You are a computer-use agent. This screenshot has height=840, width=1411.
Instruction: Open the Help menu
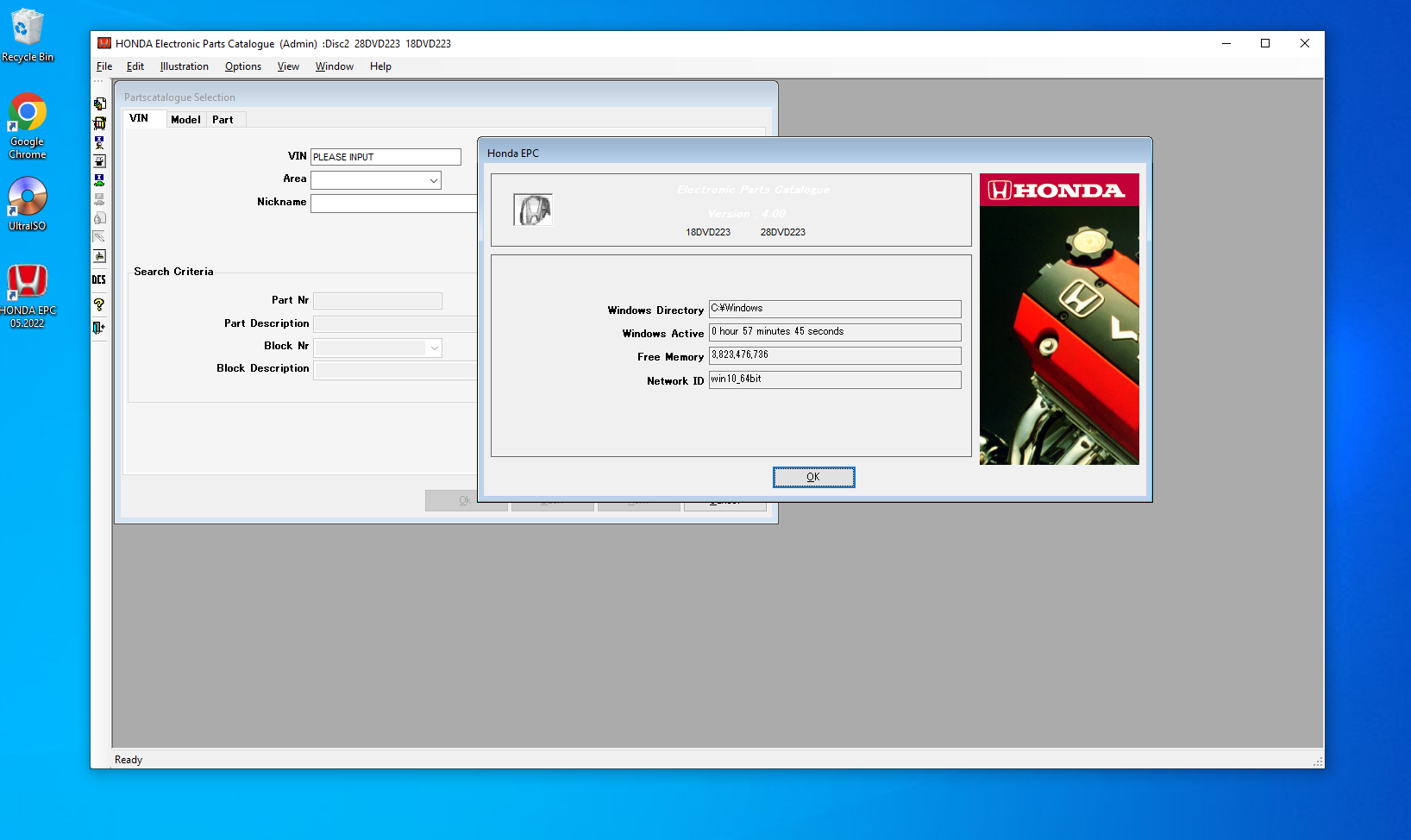[x=380, y=66]
